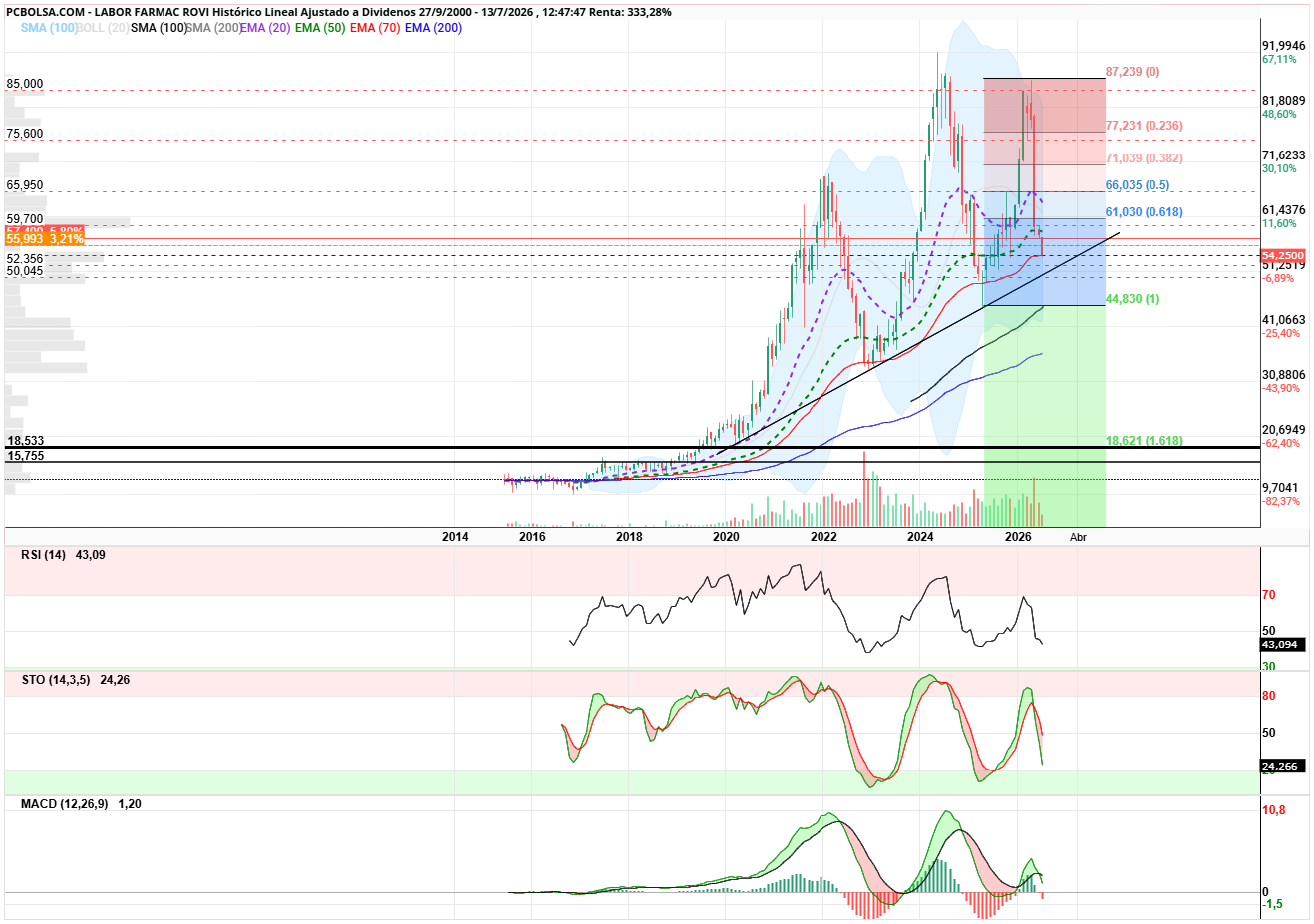Select the 50,045 level label

(25, 271)
